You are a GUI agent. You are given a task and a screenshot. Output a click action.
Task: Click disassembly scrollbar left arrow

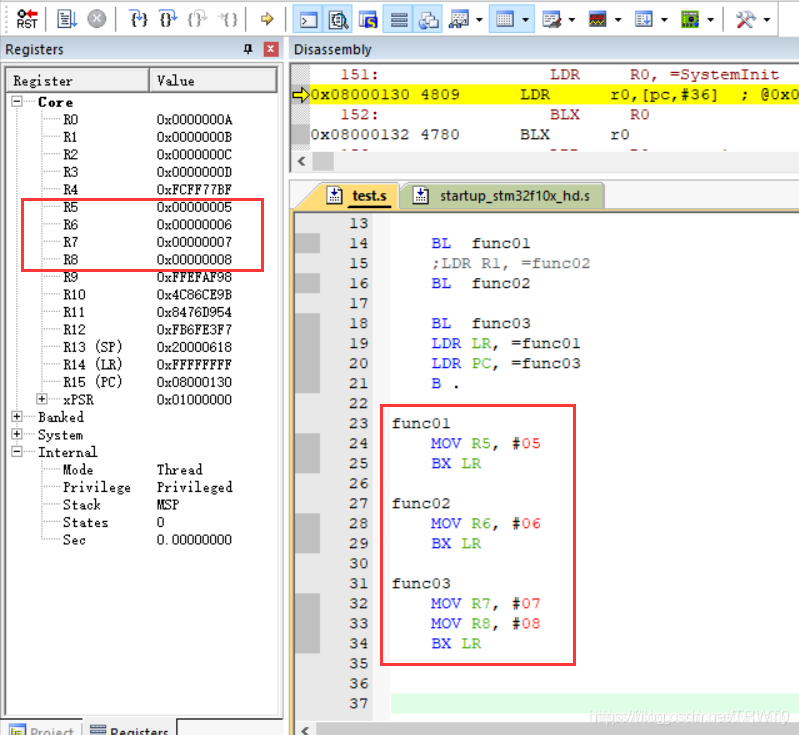[x=302, y=162]
